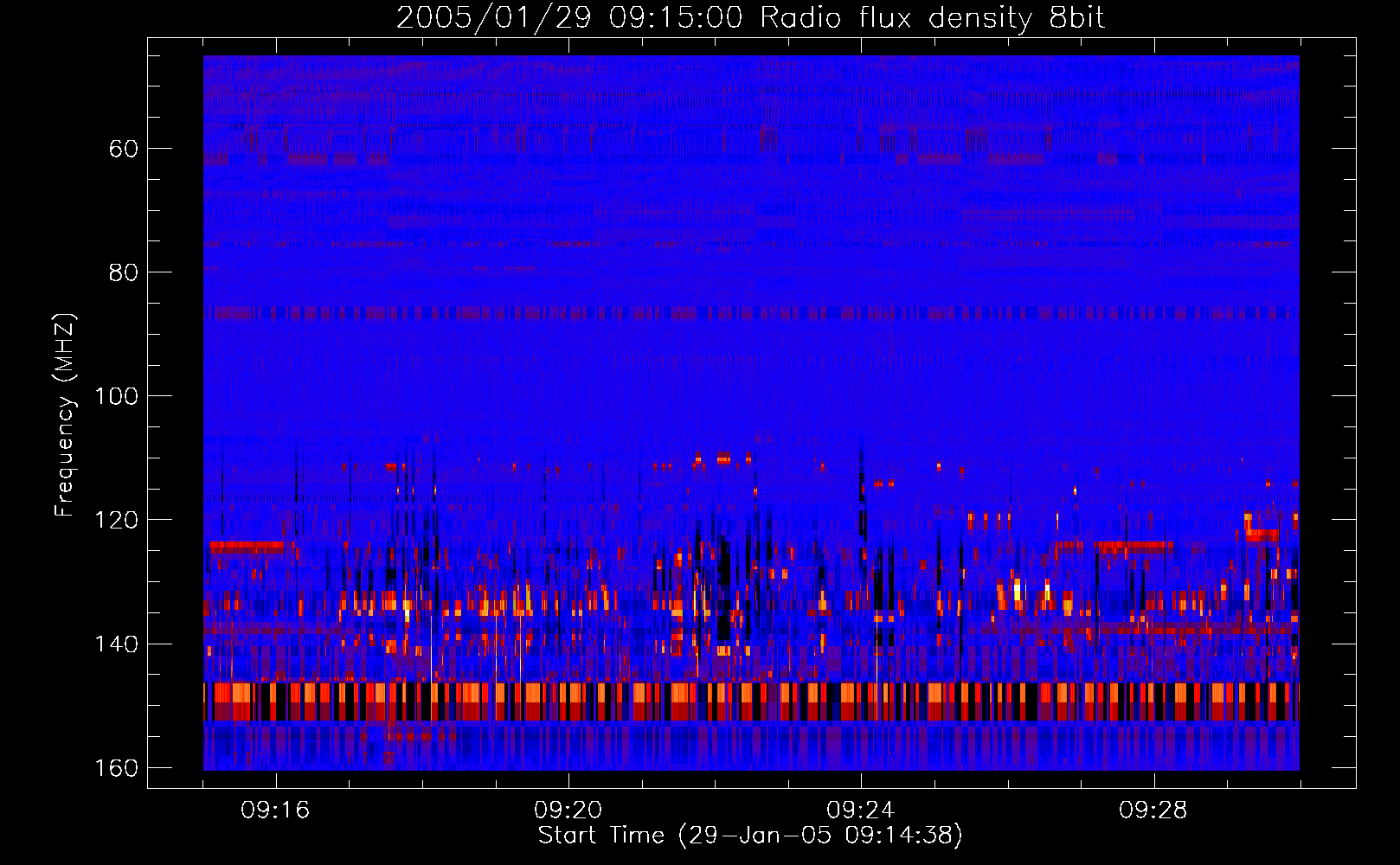Click the 09:24 time tick label
Viewport: 1400px width, 865px height.
click(x=861, y=811)
